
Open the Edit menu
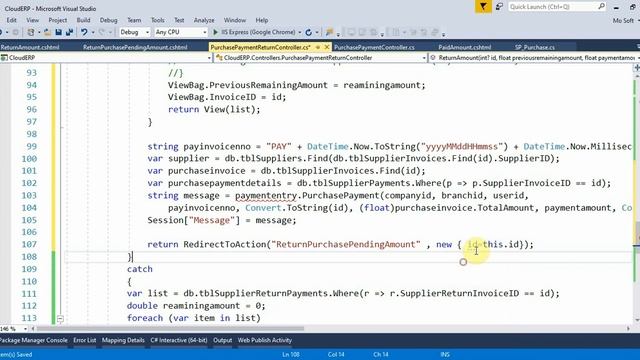11,20
